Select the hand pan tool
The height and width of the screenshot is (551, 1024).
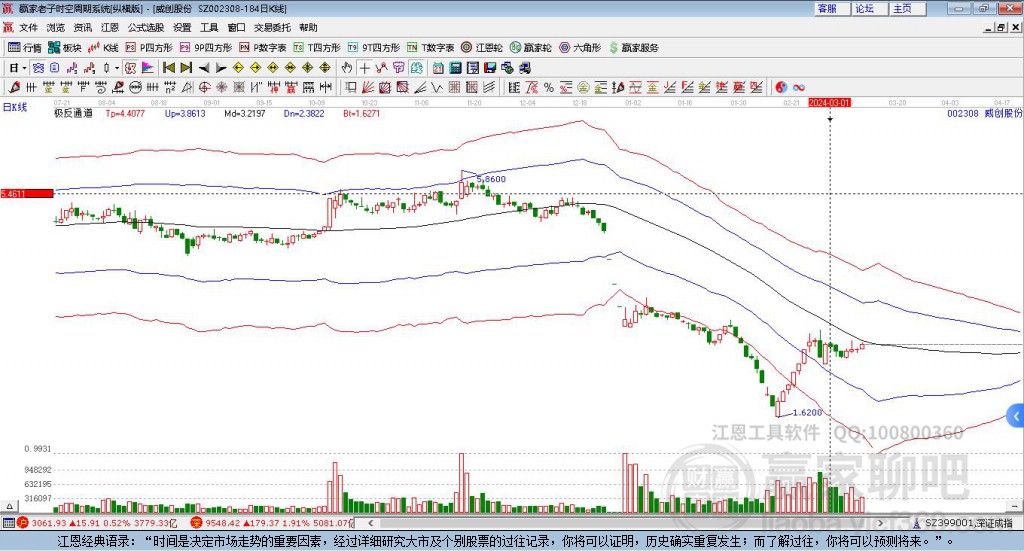pos(347,68)
